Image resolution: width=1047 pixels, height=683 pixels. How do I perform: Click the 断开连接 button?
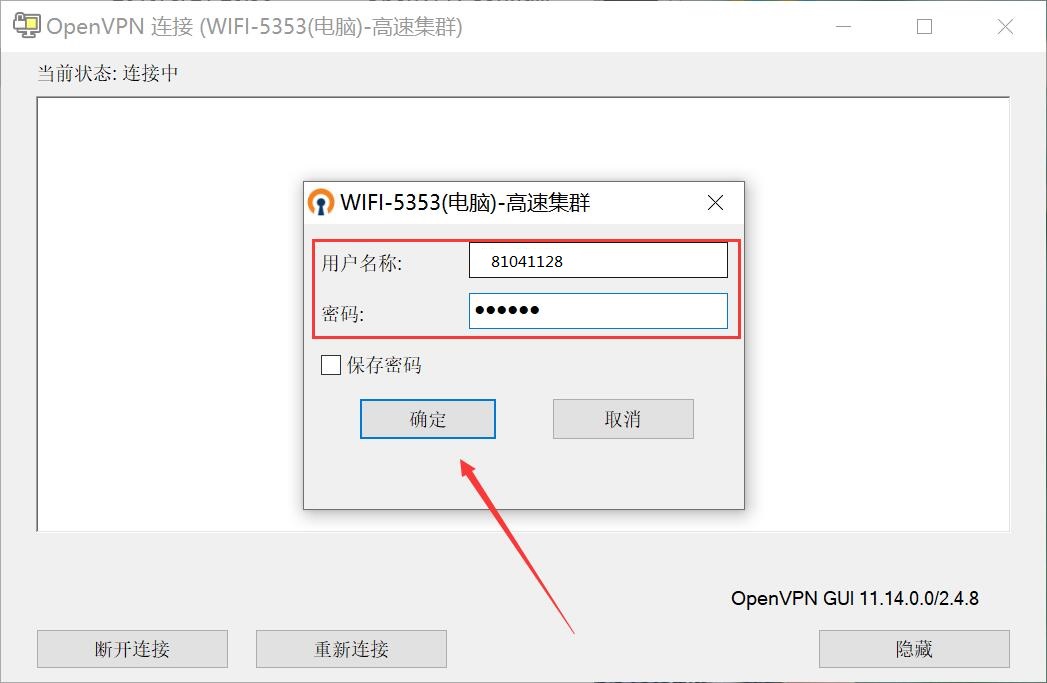point(132,649)
